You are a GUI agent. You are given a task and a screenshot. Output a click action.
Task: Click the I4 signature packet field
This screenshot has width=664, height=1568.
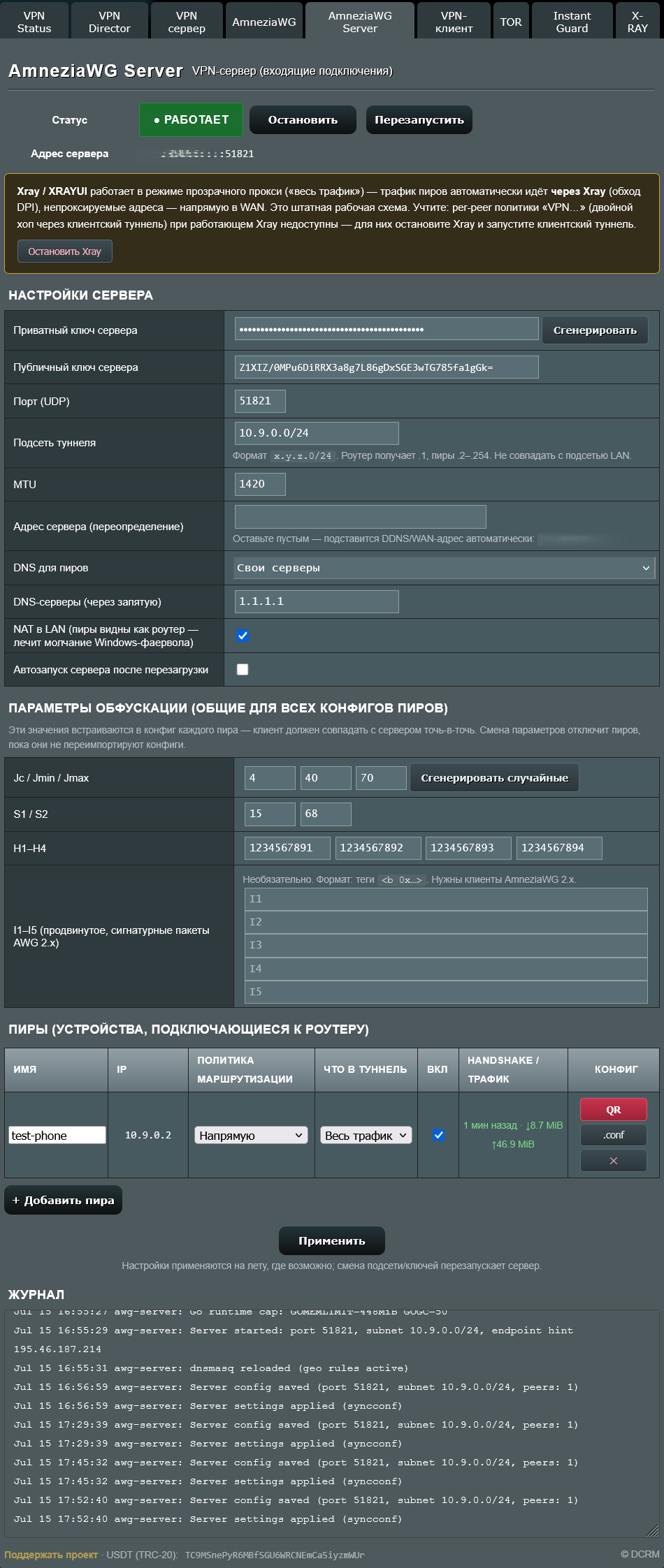[446, 969]
